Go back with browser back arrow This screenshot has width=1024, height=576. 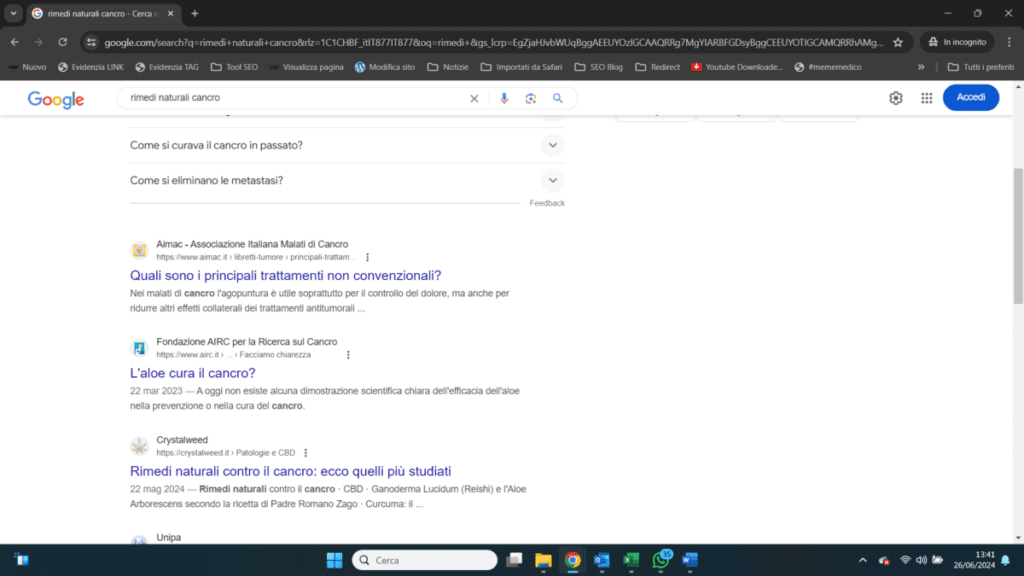pos(14,42)
